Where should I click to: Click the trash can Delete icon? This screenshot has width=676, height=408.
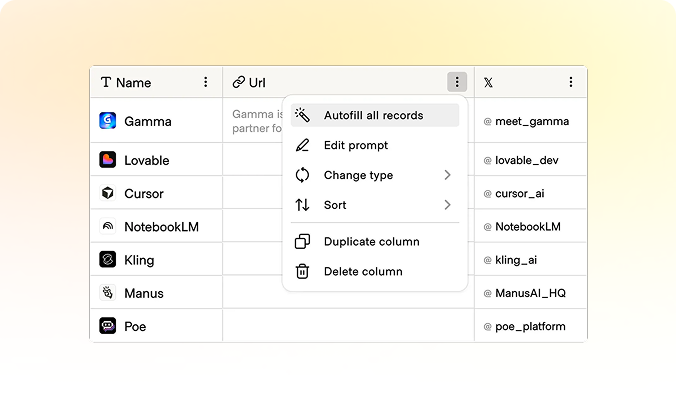pos(302,271)
